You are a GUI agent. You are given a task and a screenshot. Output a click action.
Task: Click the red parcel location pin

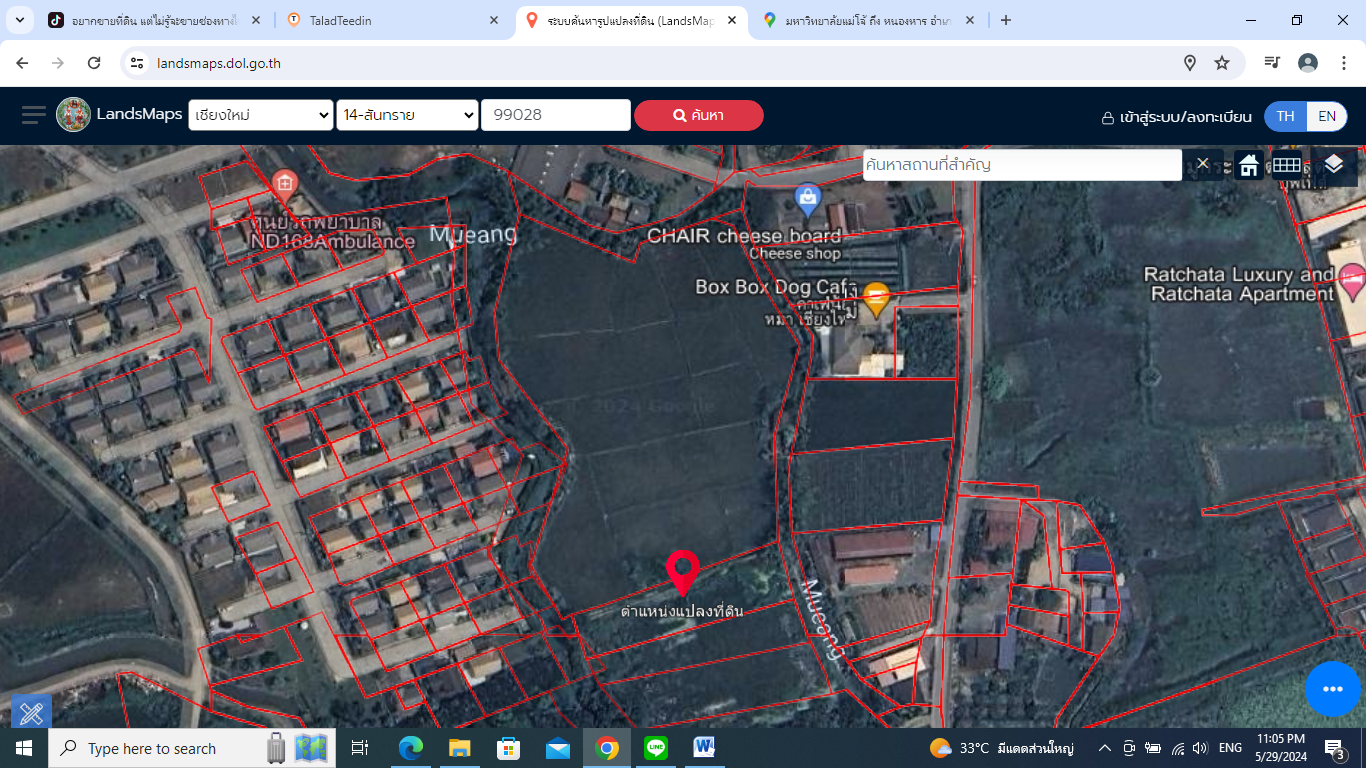(x=682, y=573)
